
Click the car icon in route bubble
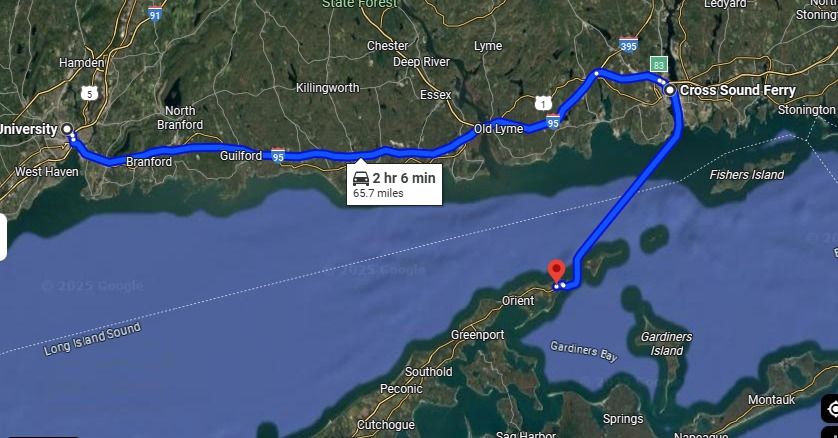tap(361, 178)
